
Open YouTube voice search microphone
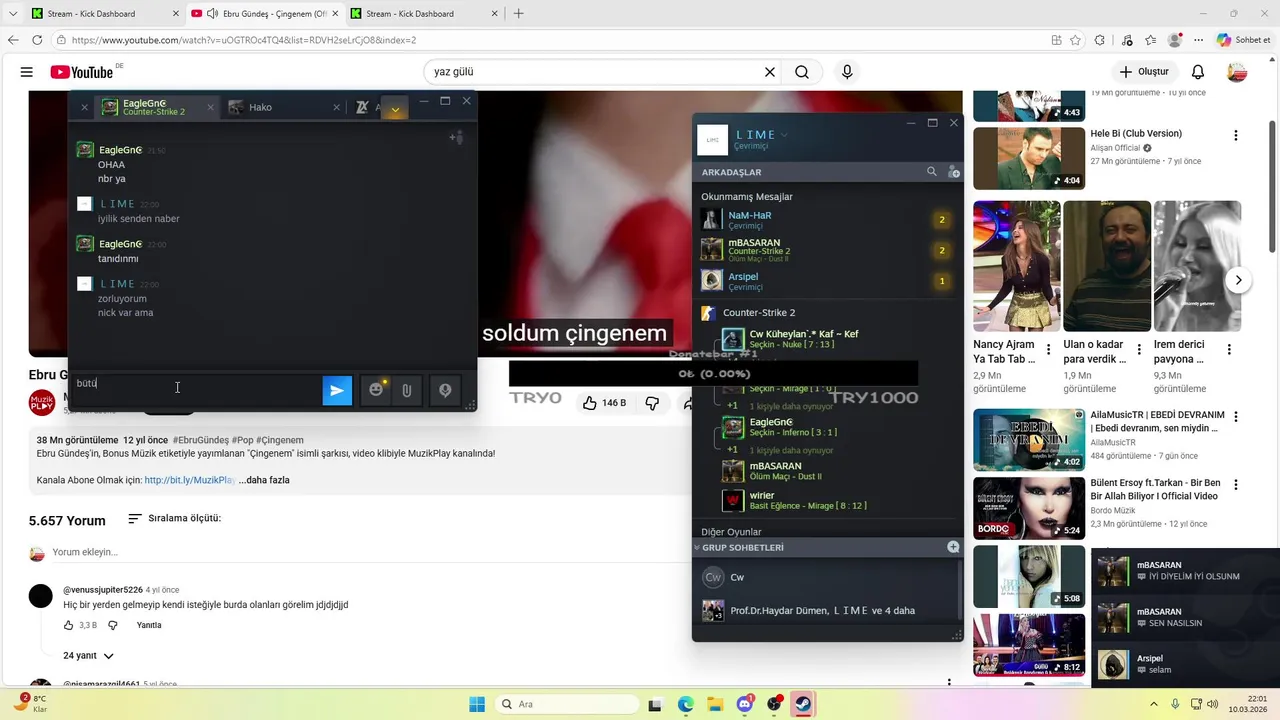[x=847, y=72]
